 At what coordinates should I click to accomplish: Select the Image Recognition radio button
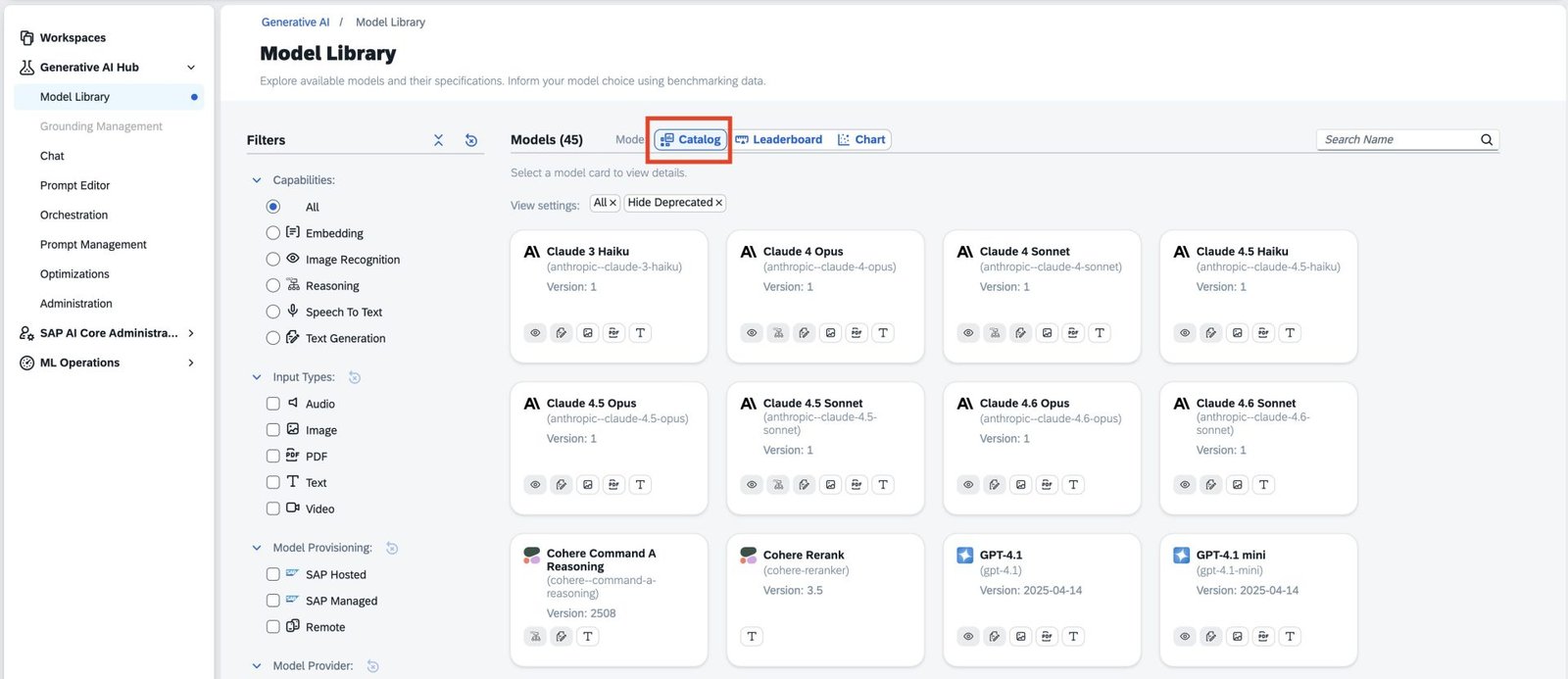(x=273, y=260)
